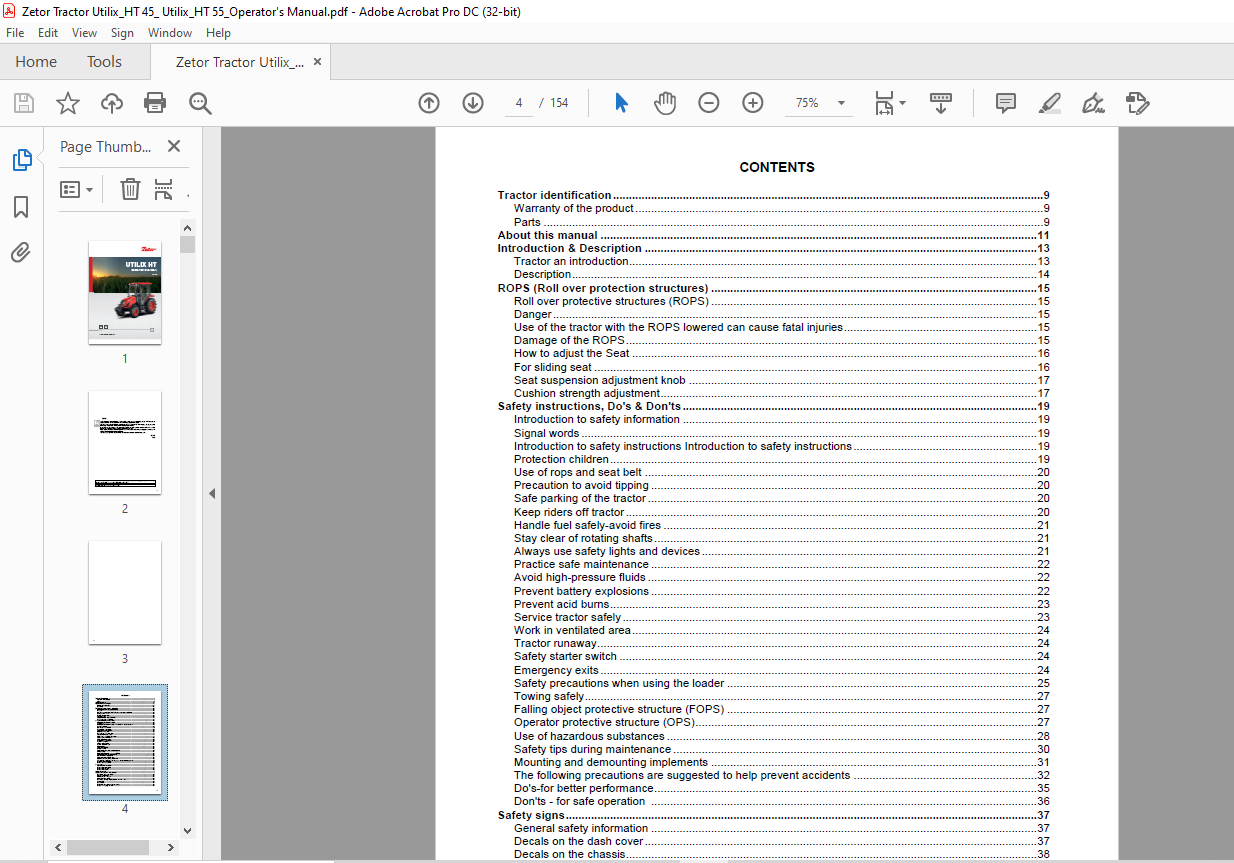
Task: Click thumbnails panel scroll down arrow
Action: pyautogui.click(x=187, y=830)
